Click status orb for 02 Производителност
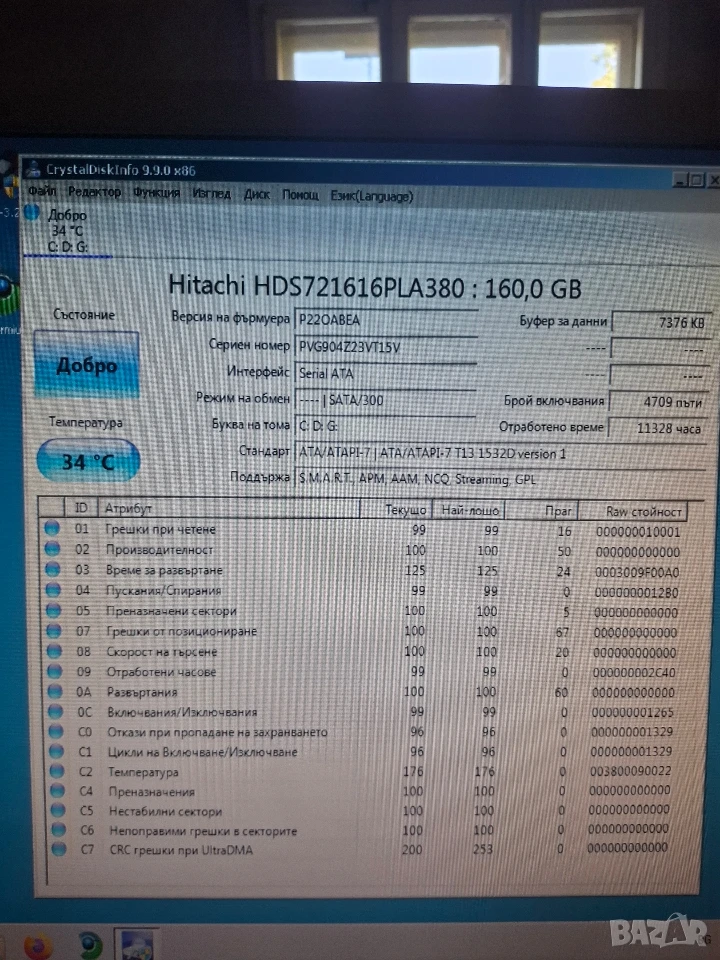Screen dimensions: 720x960 53,549
